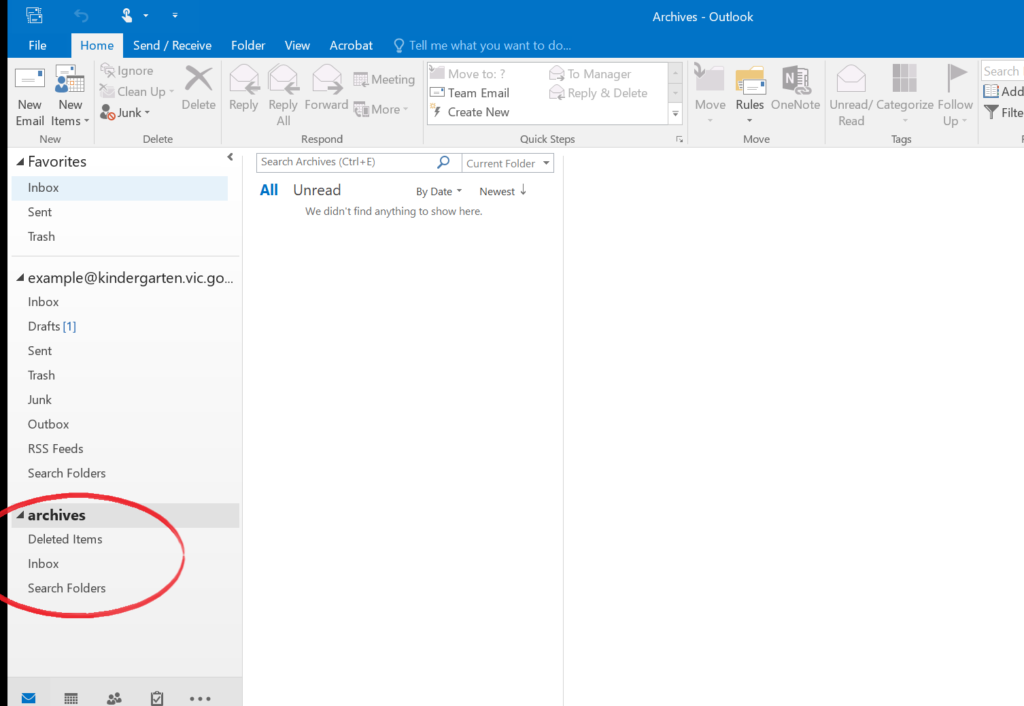Click the Send/Receive All Folders quick access icon
This screenshot has height=706, width=1024.
pyautogui.click(x=34, y=14)
